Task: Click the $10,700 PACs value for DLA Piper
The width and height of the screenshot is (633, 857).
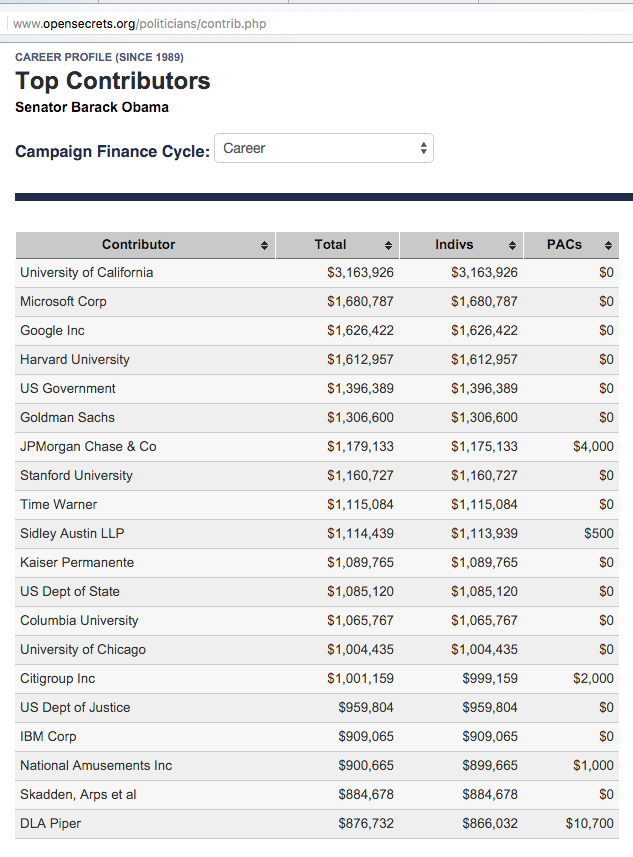Action: (590, 823)
